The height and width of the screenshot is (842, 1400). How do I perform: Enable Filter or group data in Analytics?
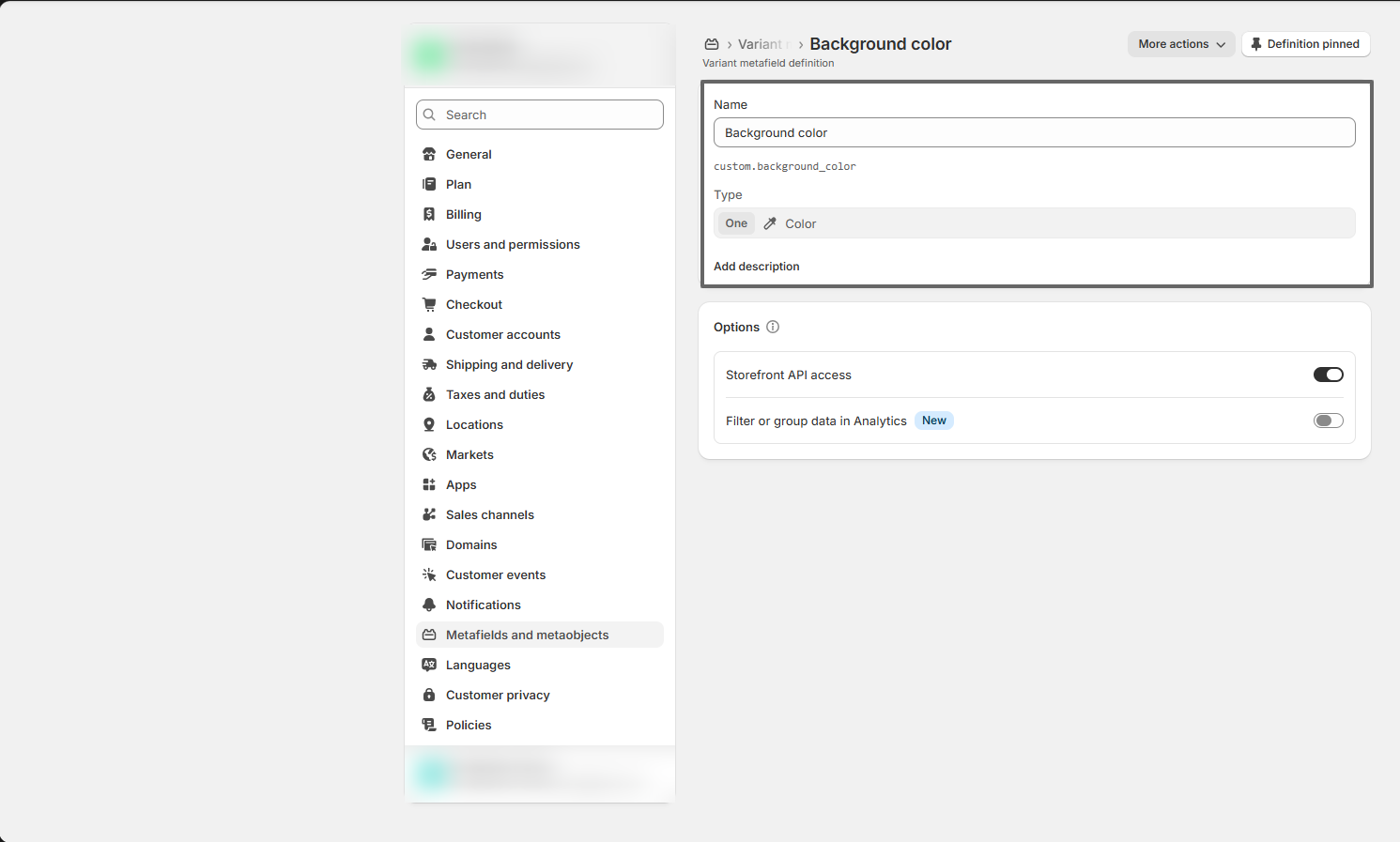1328,421
